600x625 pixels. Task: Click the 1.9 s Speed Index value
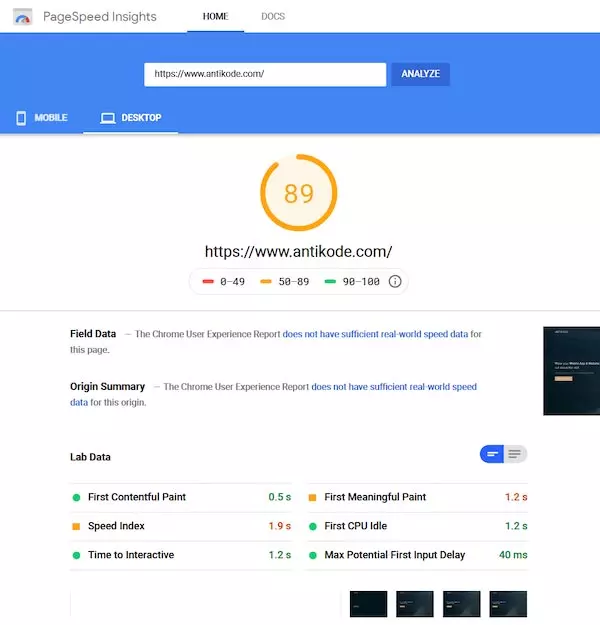(279, 526)
